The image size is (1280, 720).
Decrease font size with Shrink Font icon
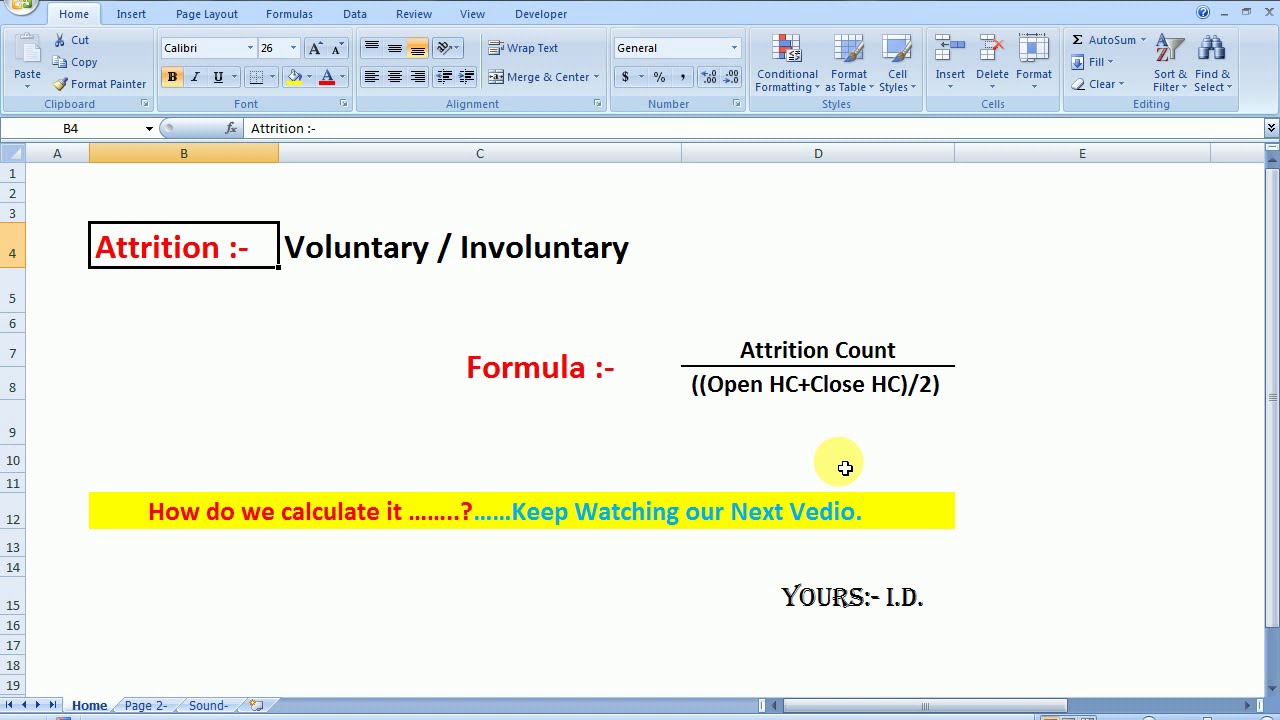click(338, 48)
